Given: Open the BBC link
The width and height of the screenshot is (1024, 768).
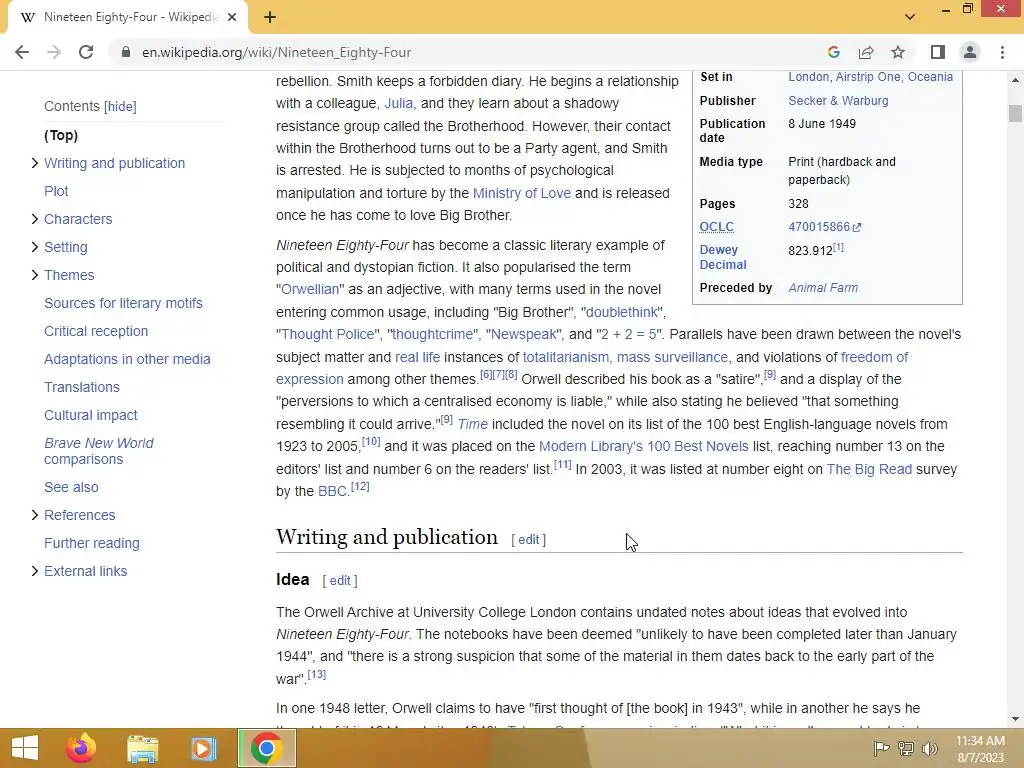Looking at the screenshot, I should click(333, 491).
